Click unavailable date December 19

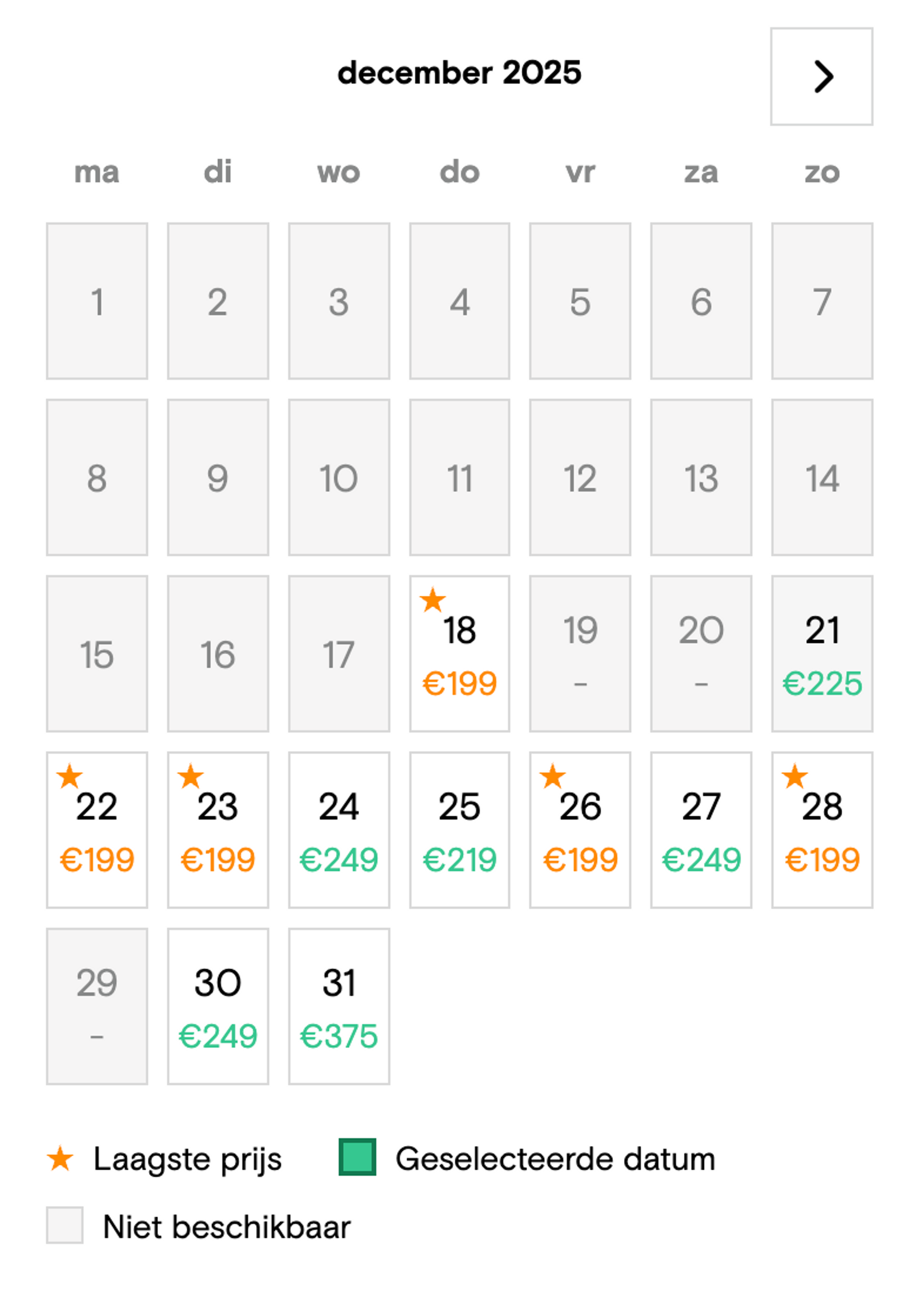click(x=580, y=654)
